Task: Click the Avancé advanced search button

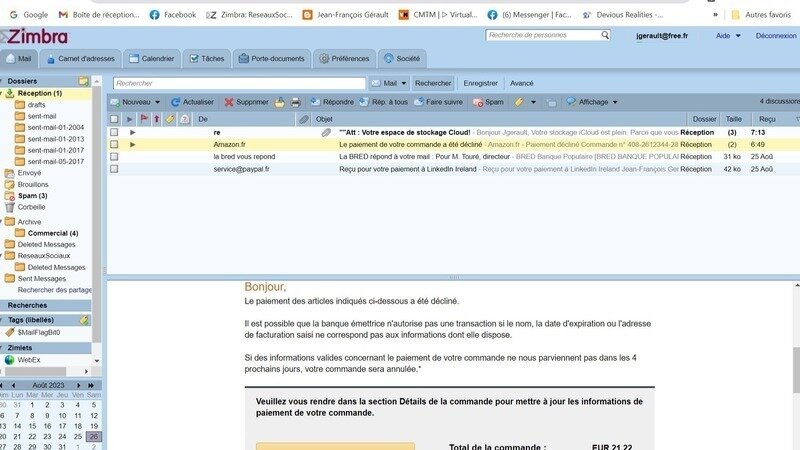Action: (521, 83)
